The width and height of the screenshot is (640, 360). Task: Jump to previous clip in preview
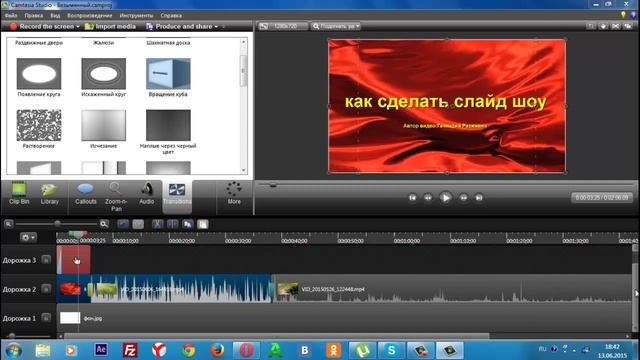click(x=412, y=198)
